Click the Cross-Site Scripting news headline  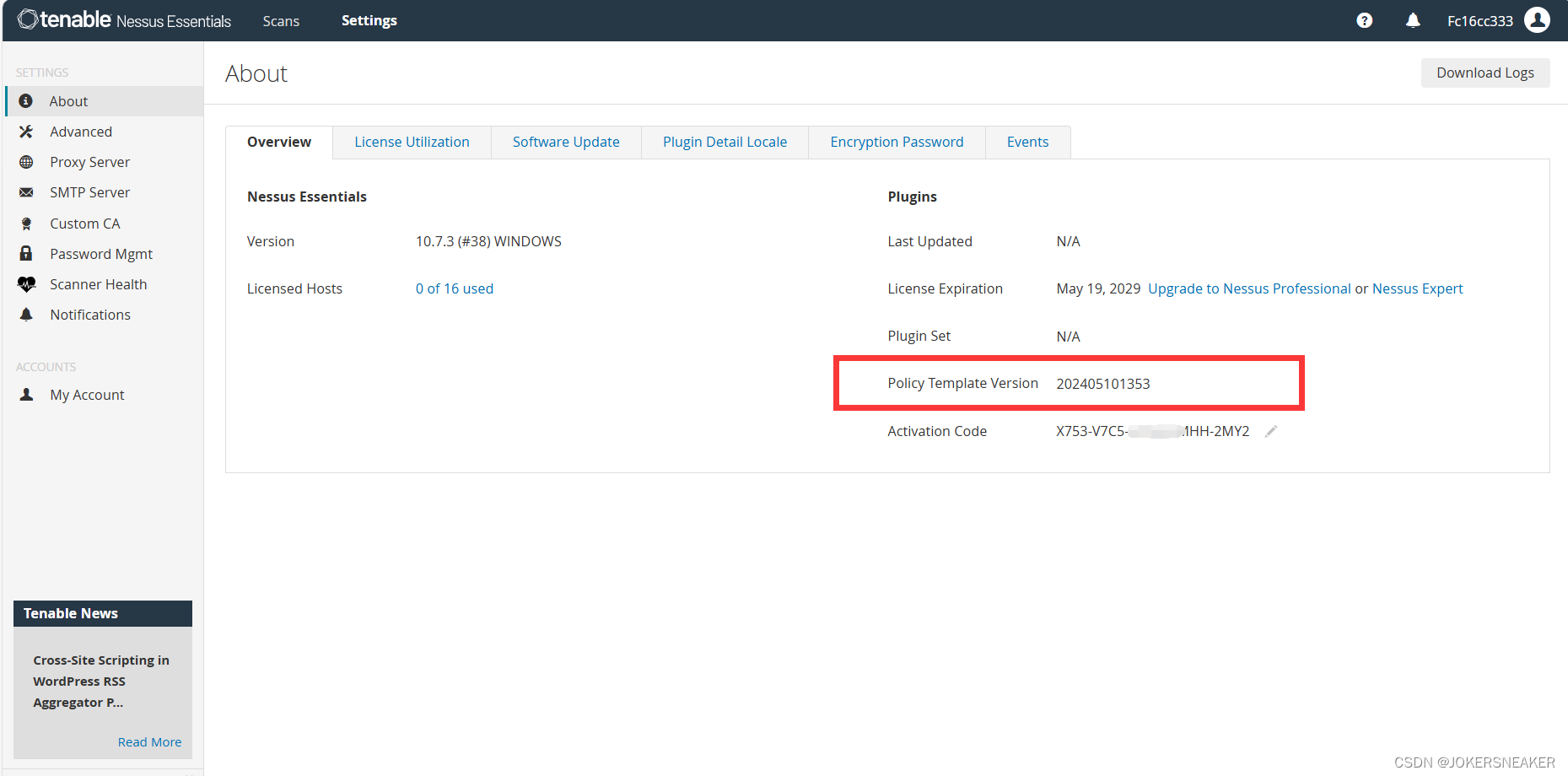pos(101,682)
